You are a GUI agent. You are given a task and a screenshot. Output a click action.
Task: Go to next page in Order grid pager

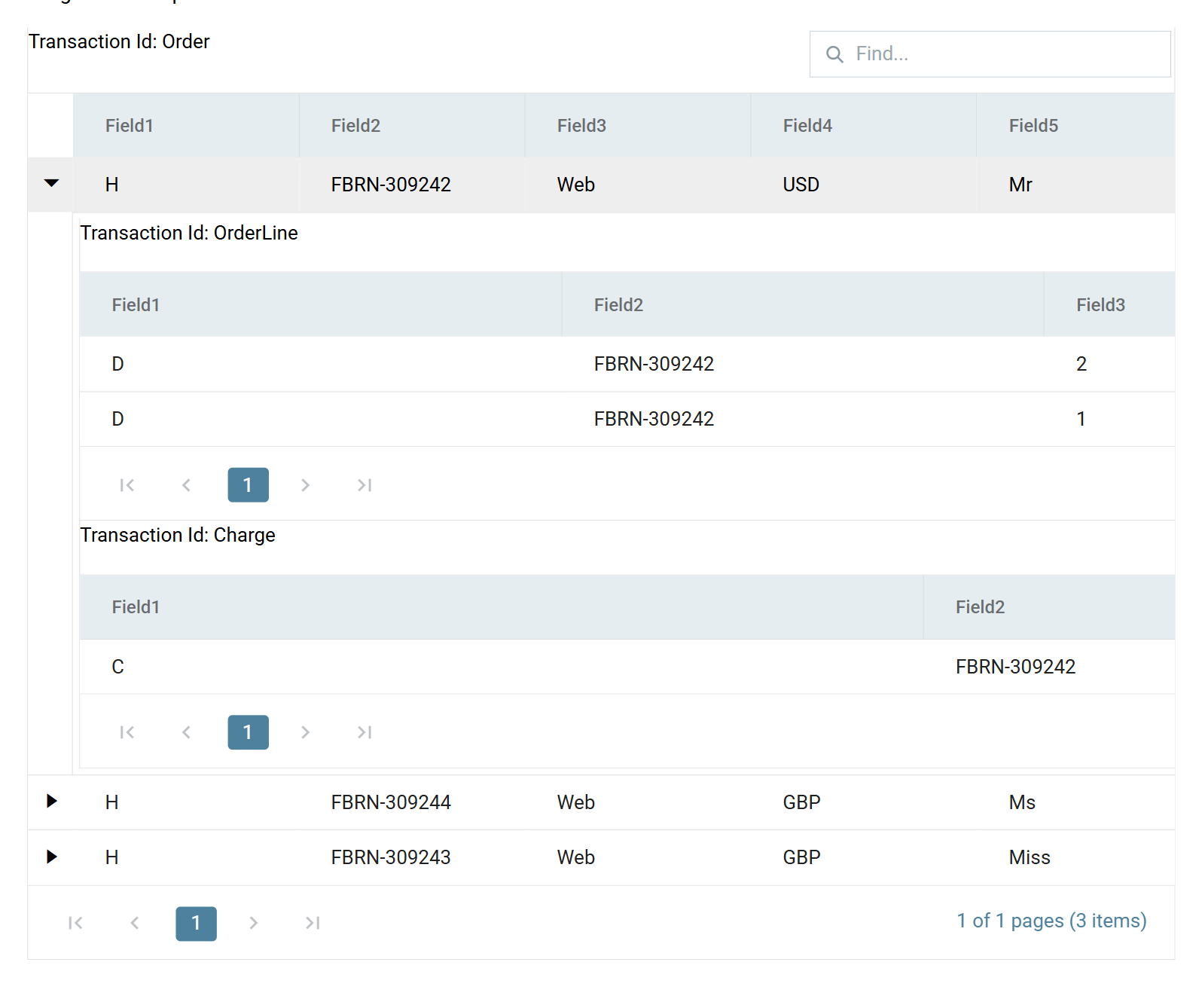[254, 923]
